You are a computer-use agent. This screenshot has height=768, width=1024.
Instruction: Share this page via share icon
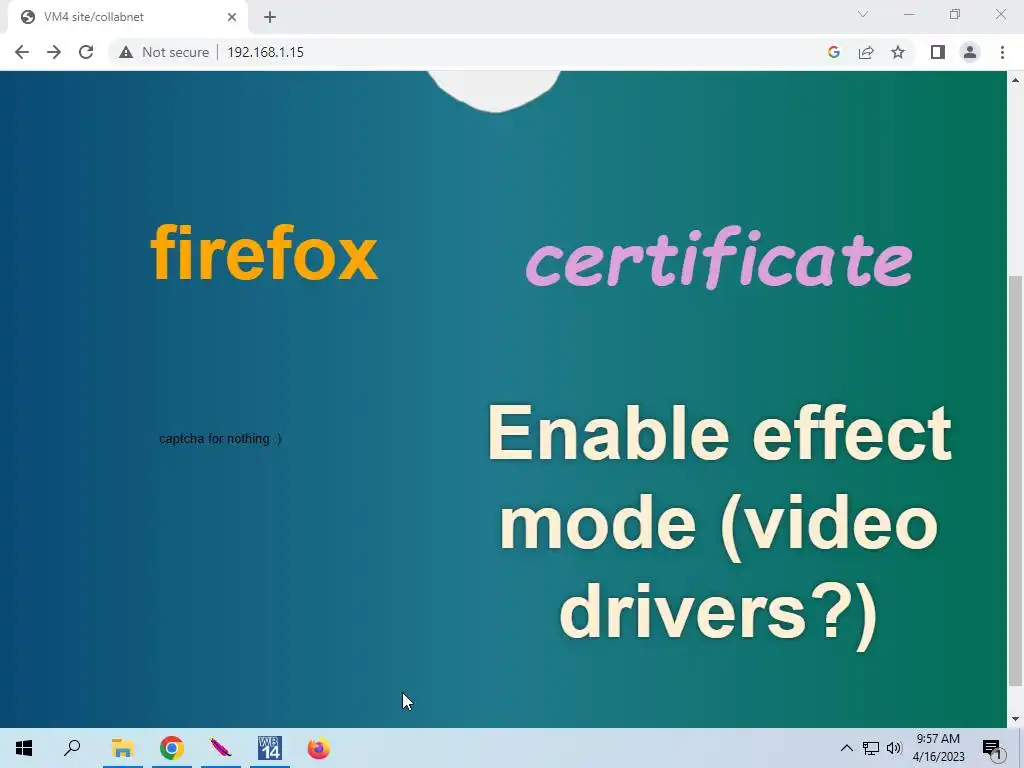tap(866, 52)
